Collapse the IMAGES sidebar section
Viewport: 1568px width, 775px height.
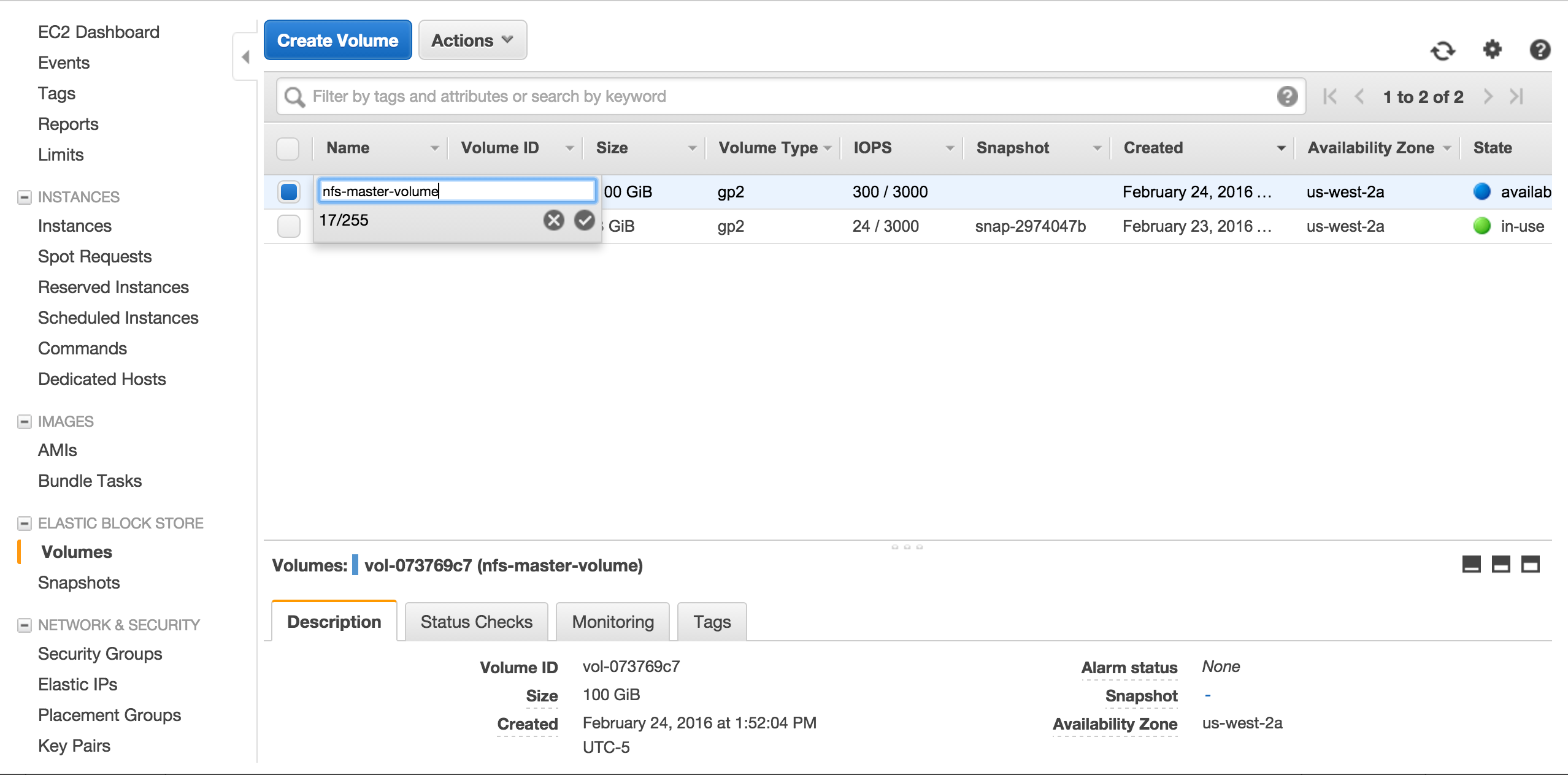pos(25,421)
